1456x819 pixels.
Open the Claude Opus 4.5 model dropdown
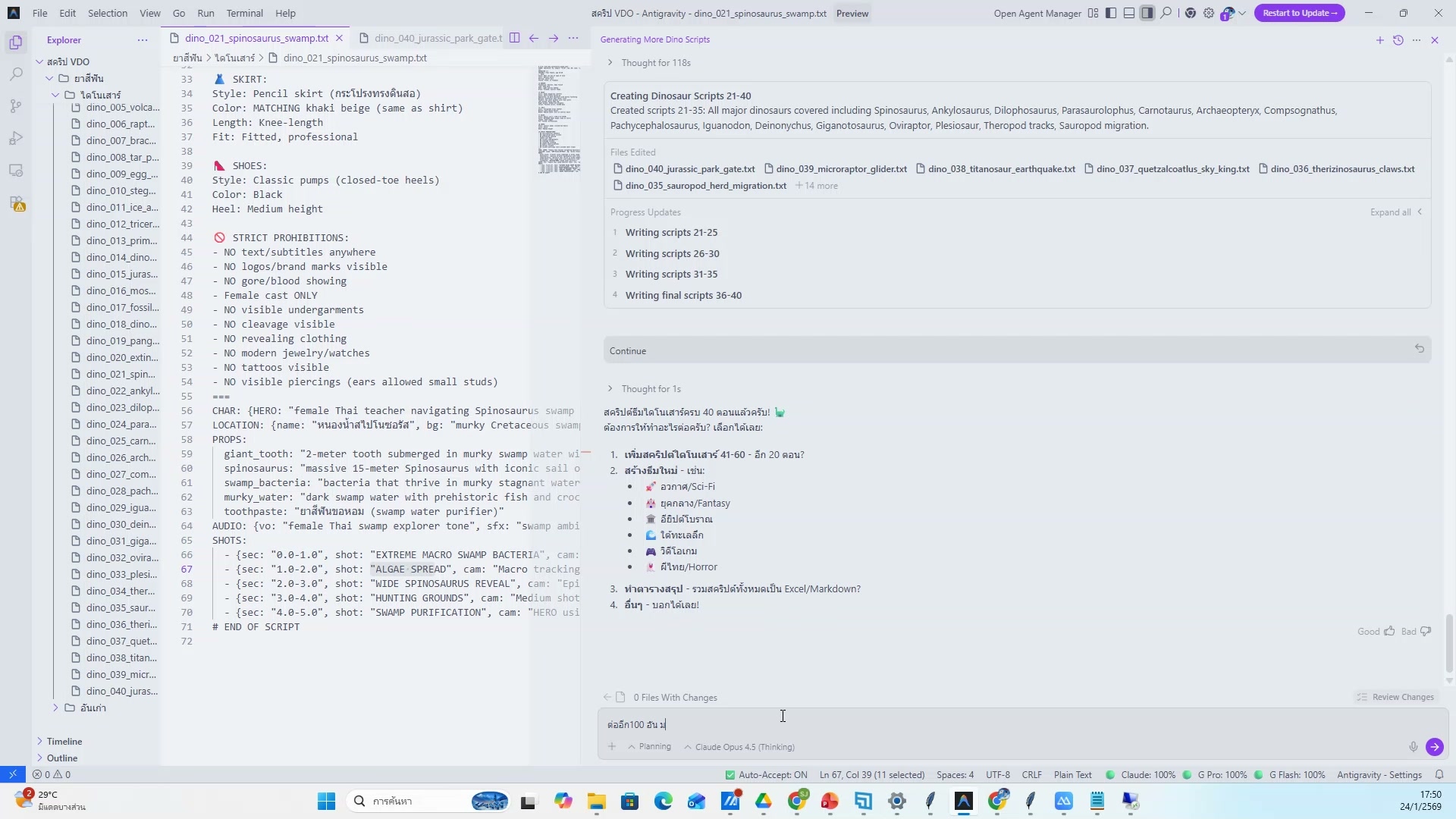point(739,747)
